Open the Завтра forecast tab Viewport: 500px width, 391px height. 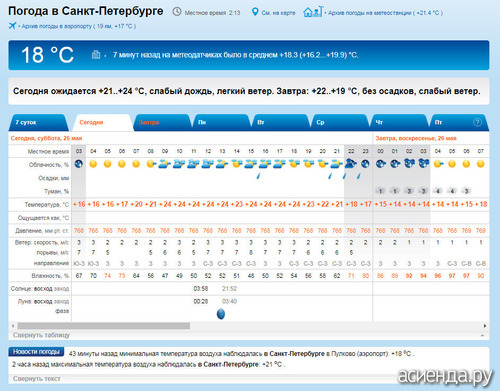(x=161, y=122)
